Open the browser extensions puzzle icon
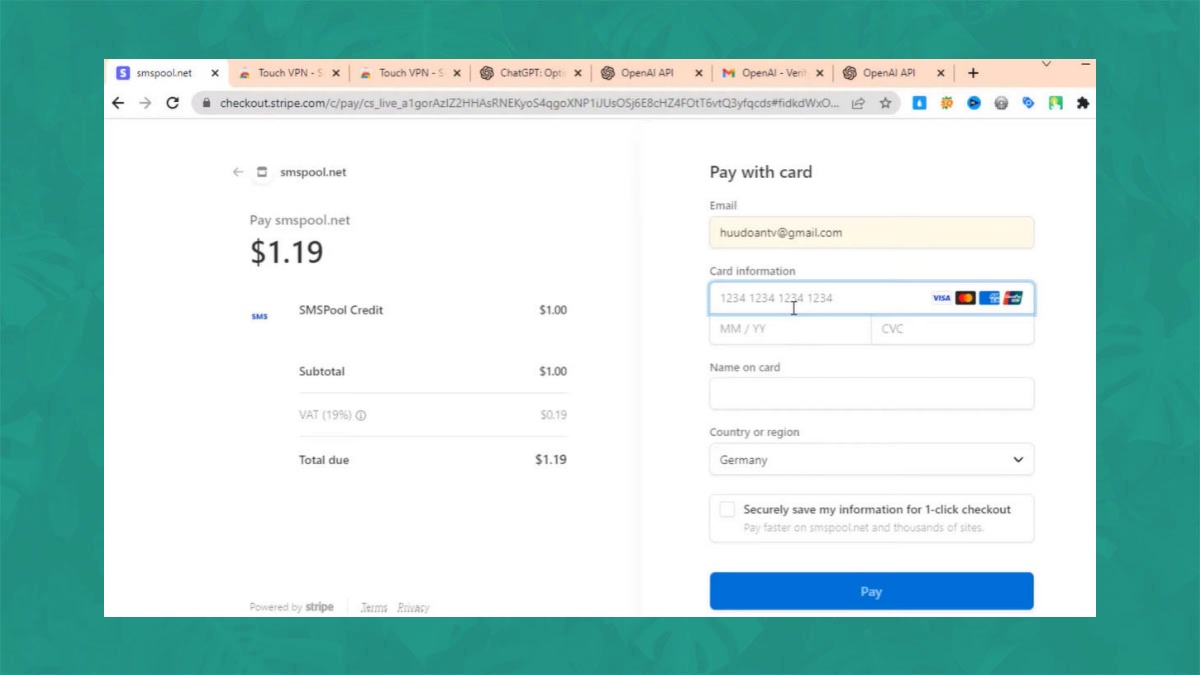The height and width of the screenshot is (675, 1200). coord(1082,103)
